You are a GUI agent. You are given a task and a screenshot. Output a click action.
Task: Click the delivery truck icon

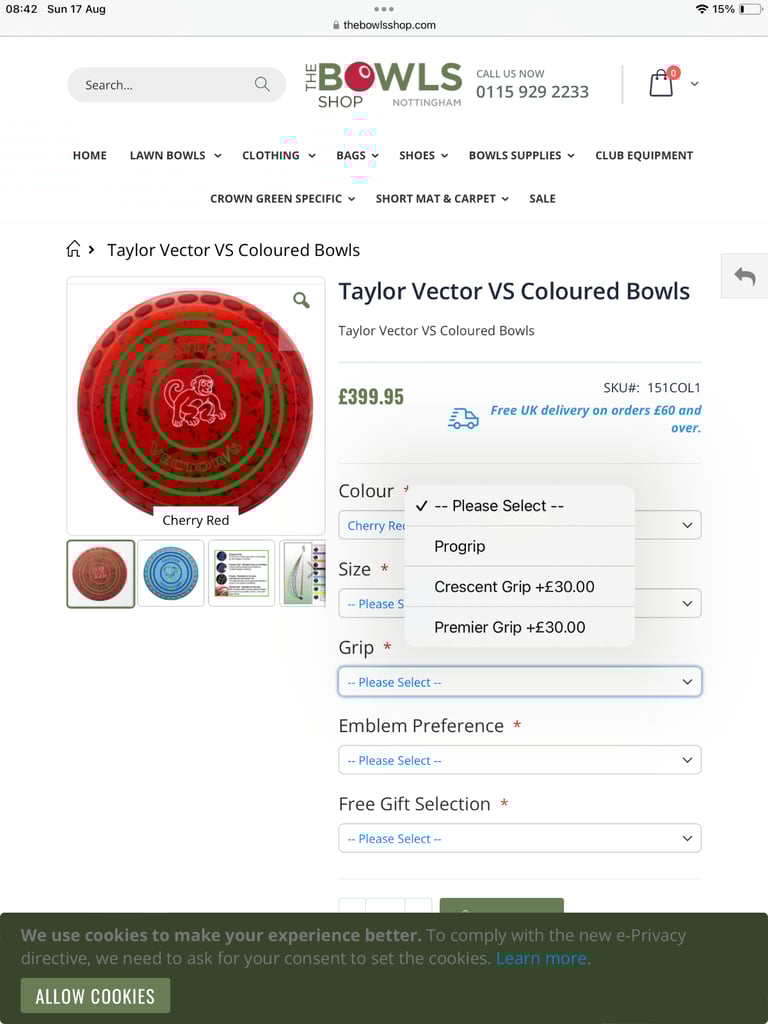point(463,419)
